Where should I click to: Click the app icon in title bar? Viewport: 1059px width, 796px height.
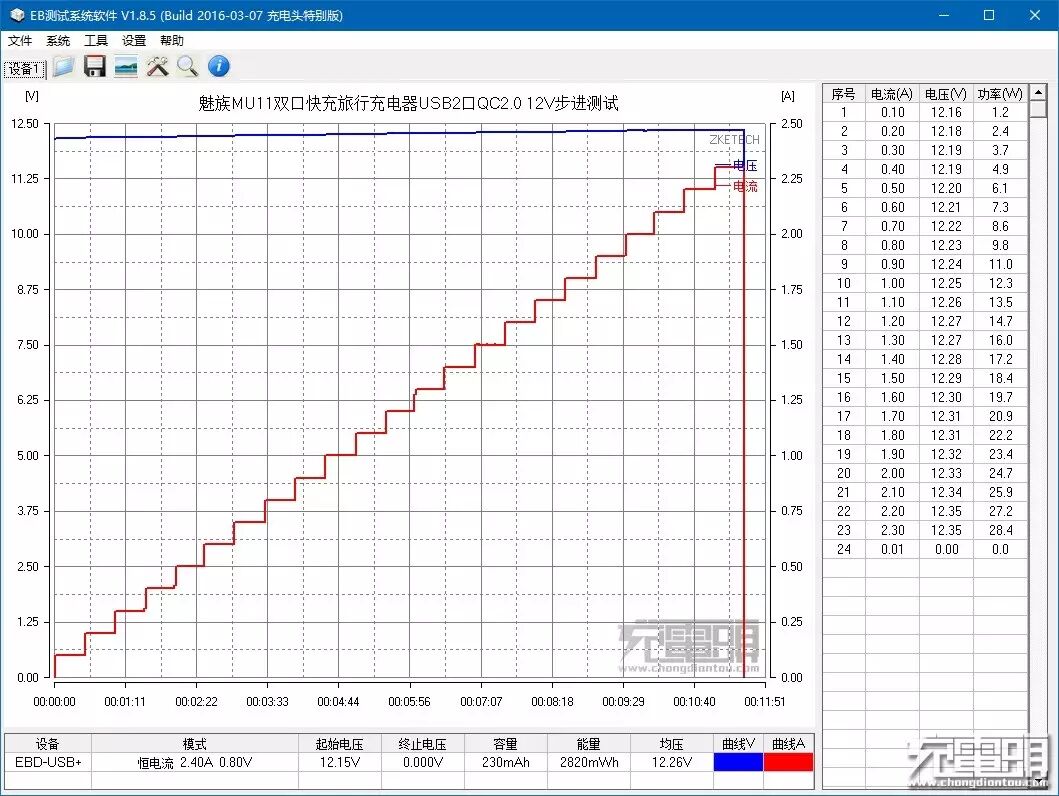(18, 14)
